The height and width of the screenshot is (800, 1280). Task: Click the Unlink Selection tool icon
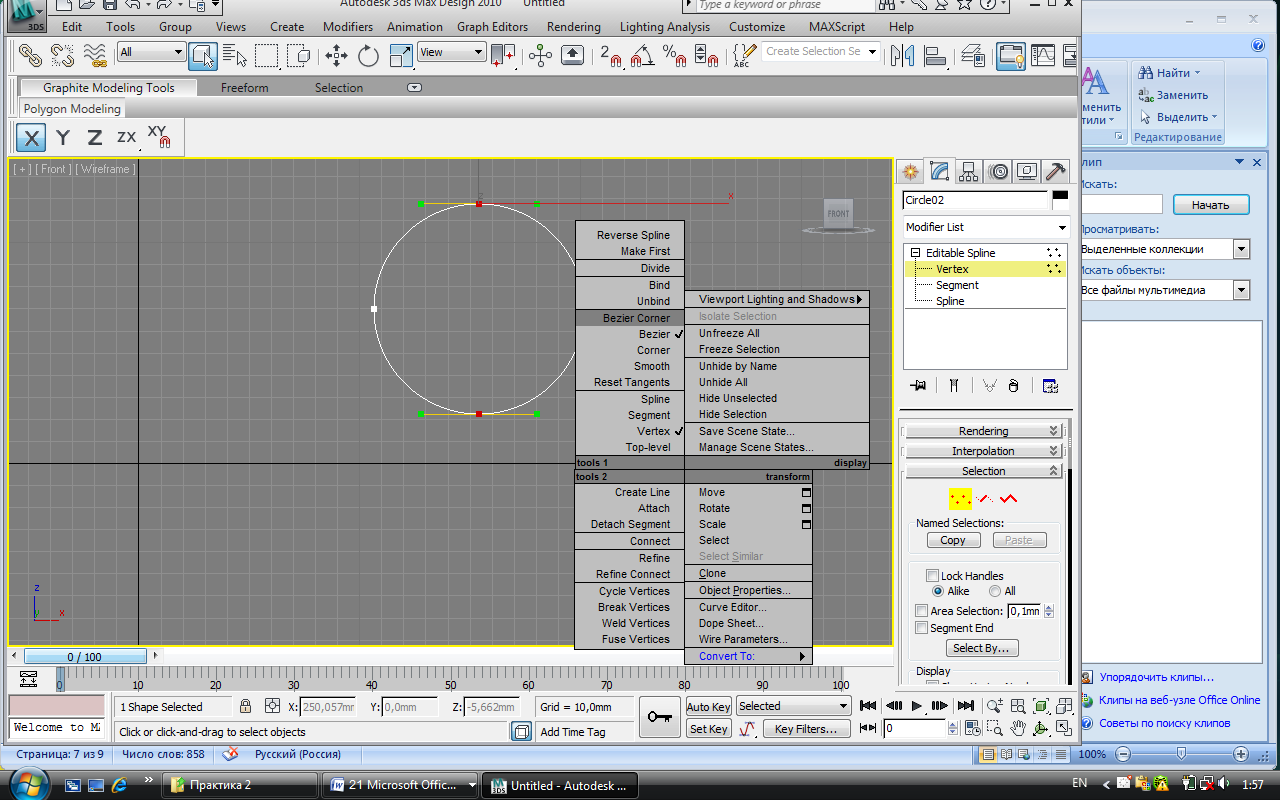pos(63,55)
